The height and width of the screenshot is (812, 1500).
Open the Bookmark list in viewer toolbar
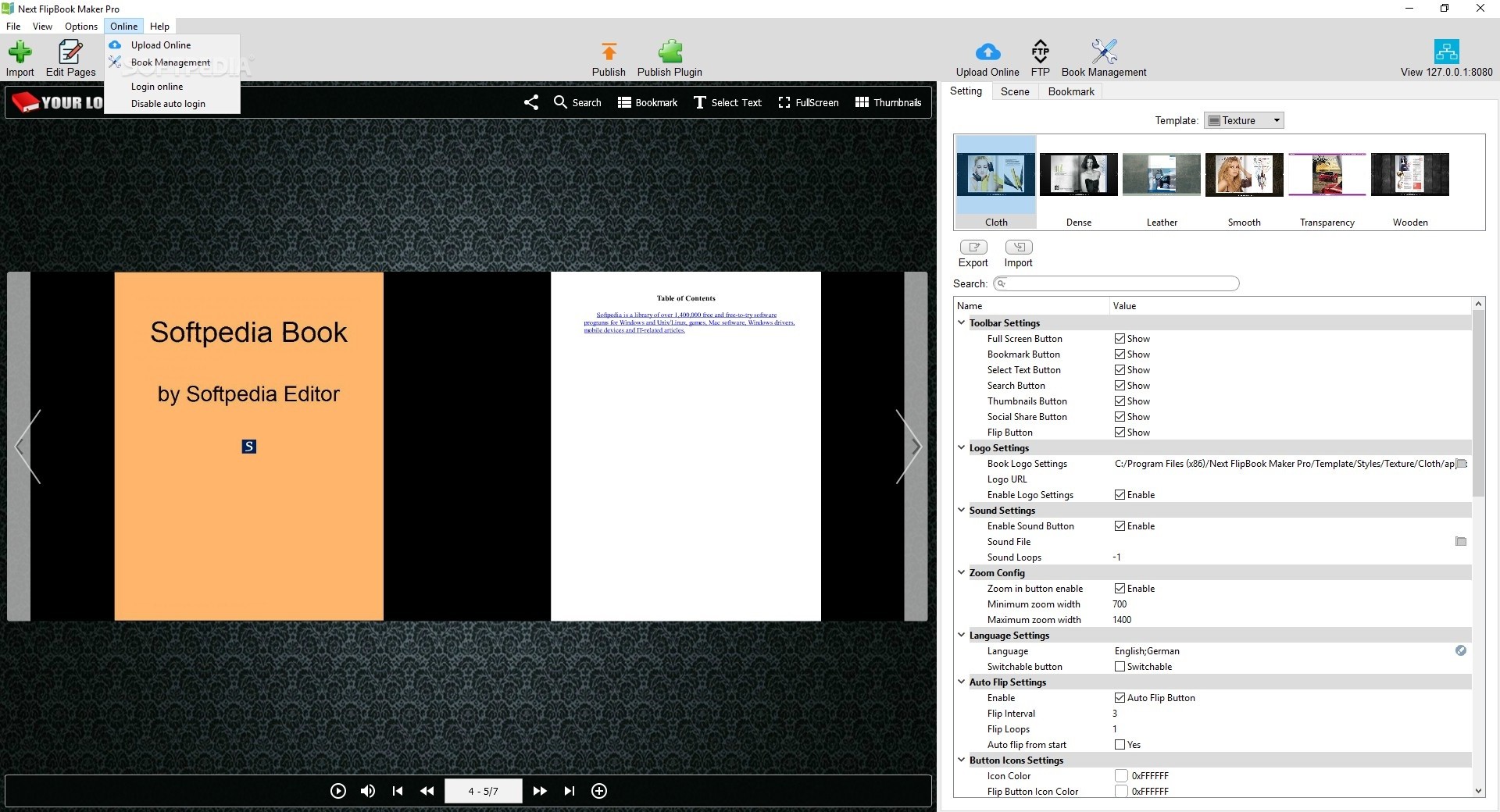(x=648, y=102)
